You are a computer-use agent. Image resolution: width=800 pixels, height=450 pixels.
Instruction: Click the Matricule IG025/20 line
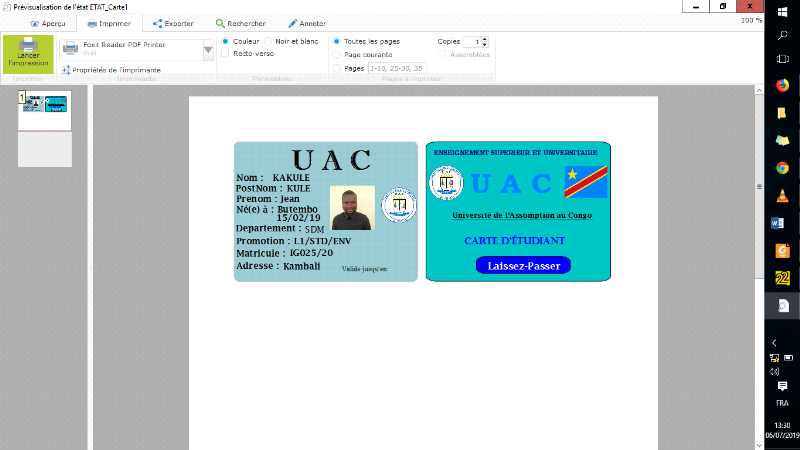(x=285, y=253)
